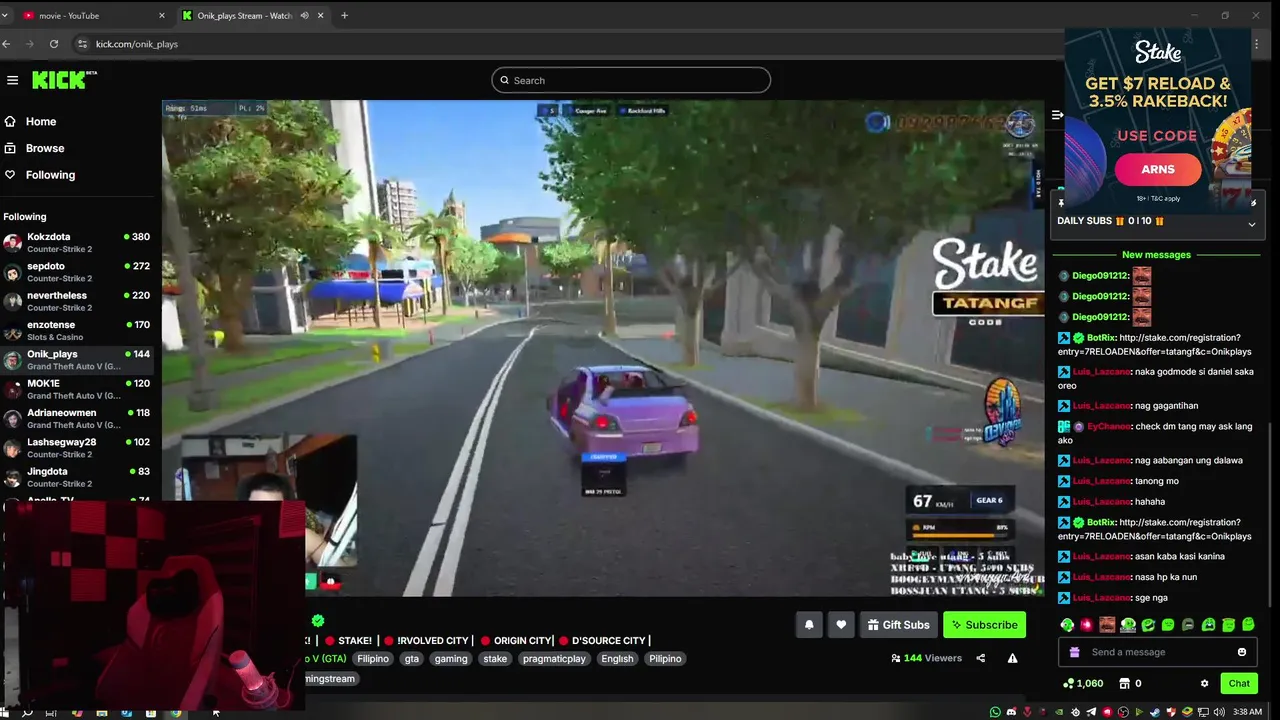Click the gaming stream tag
1280x720 pixels.
pos(451,659)
